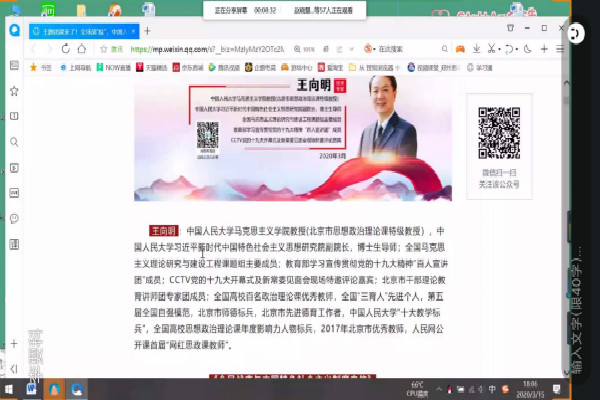Open the browser home page icon

tap(82, 49)
